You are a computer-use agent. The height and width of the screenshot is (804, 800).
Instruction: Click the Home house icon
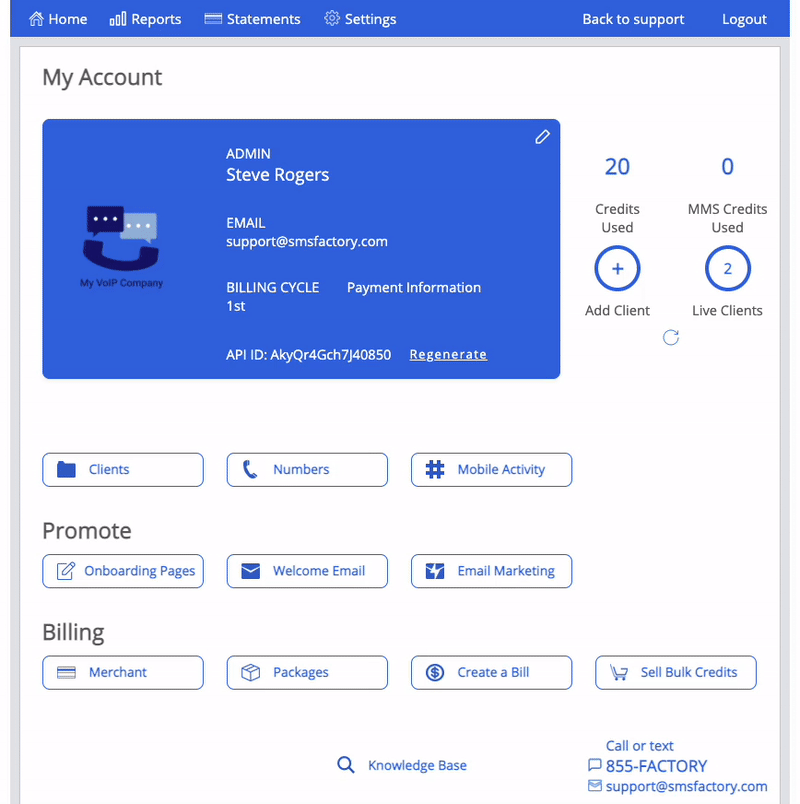pos(36,19)
